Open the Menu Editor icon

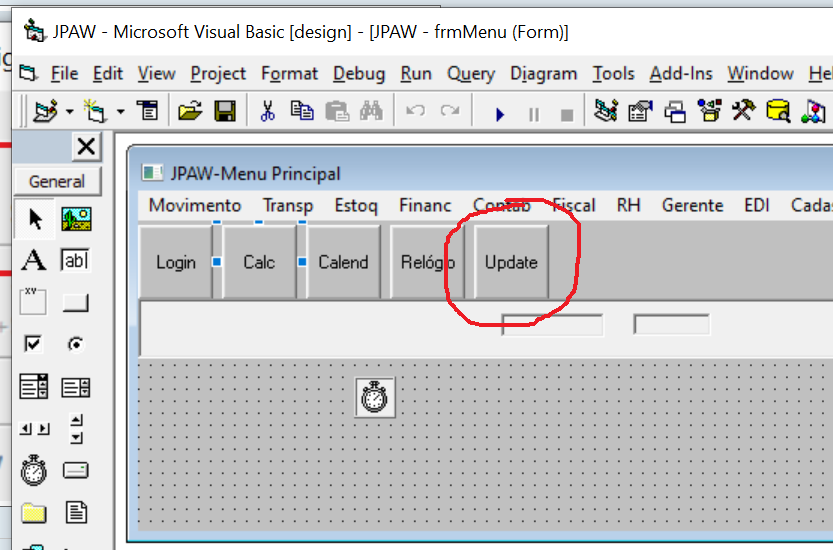(x=147, y=111)
